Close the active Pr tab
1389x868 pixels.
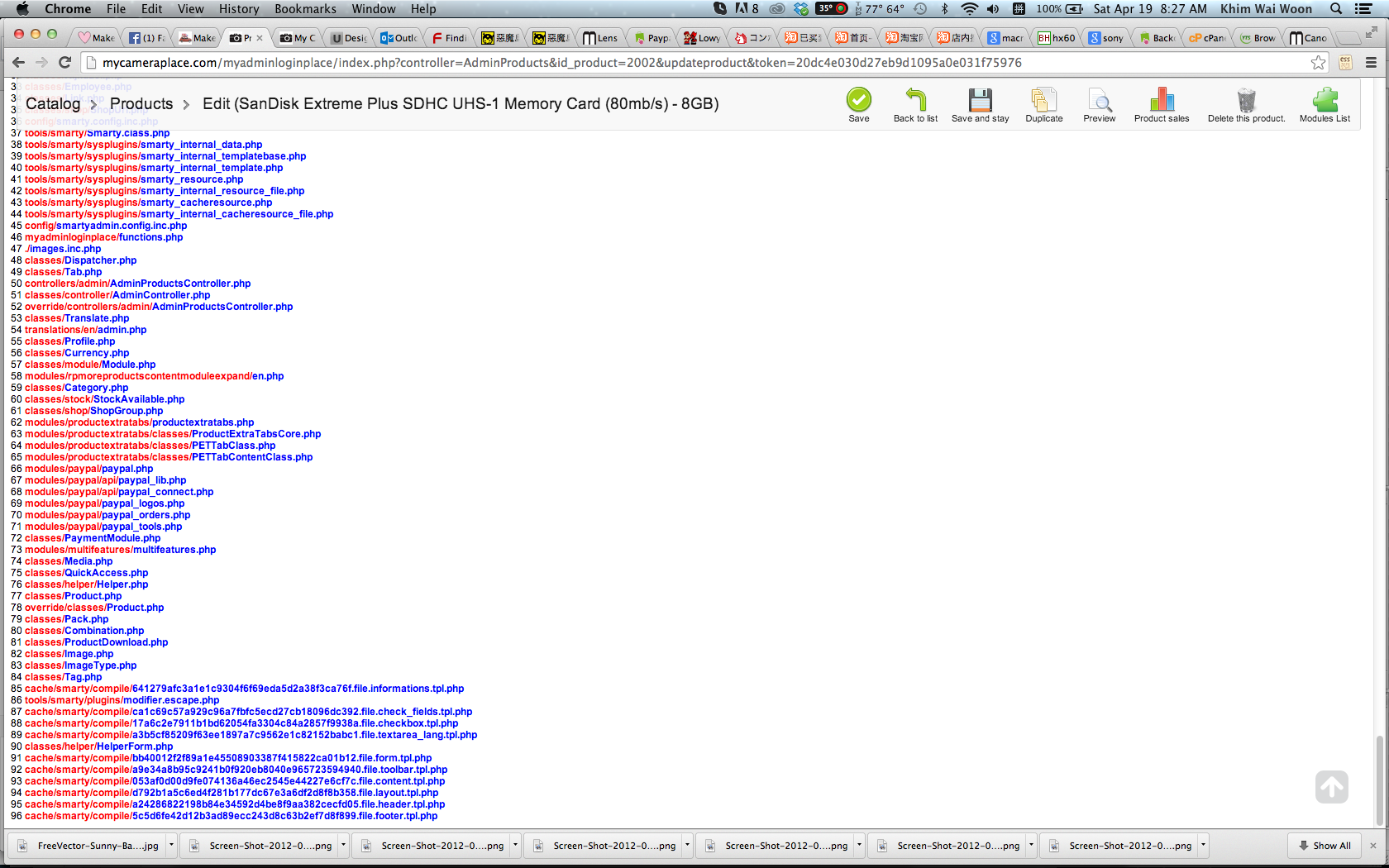pyautogui.click(x=260, y=38)
